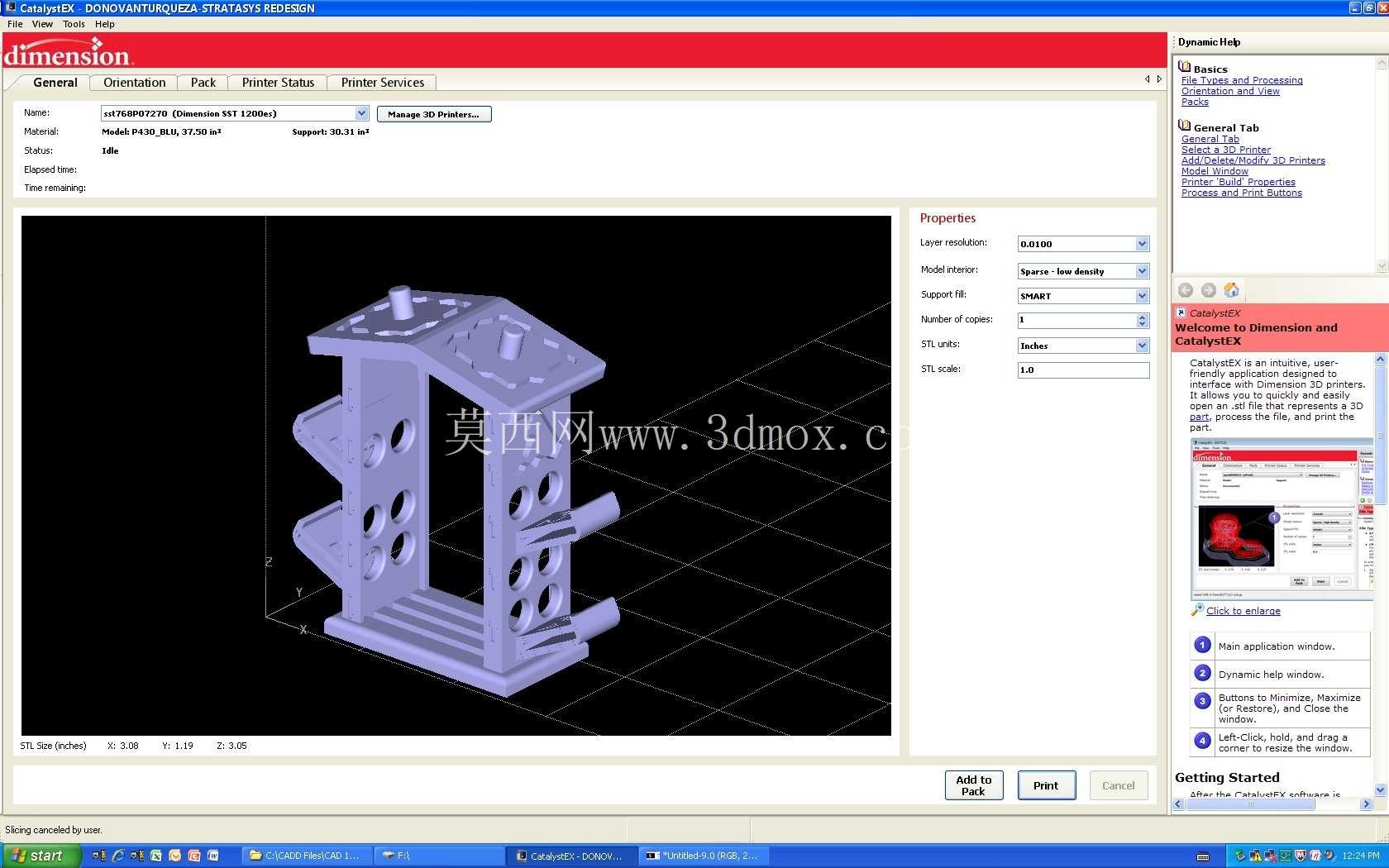Click the numbered 3 help bullet icon
The height and width of the screenshot is (868, 1389).
pos(1203,701)
